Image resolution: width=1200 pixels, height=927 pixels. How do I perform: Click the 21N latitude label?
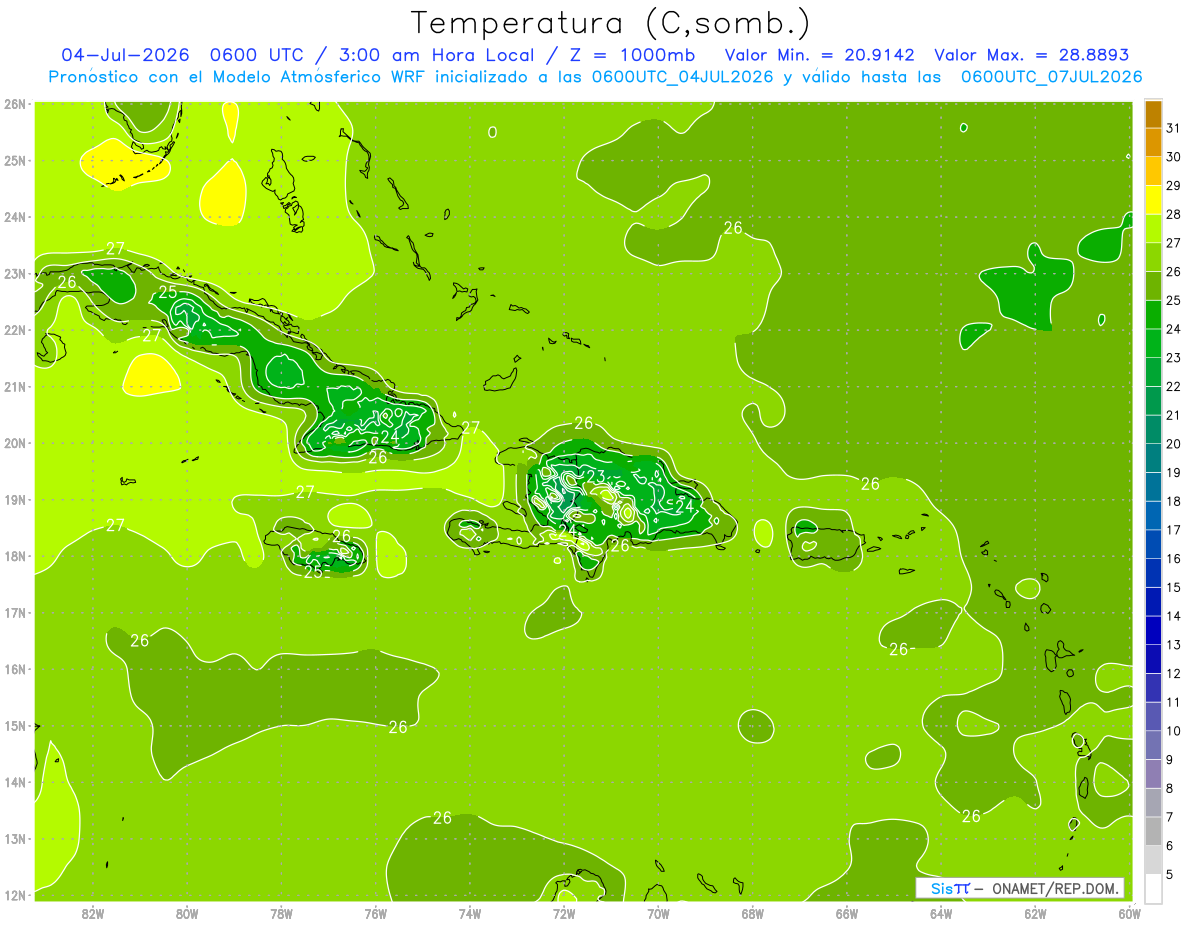(x=15, y=387)
